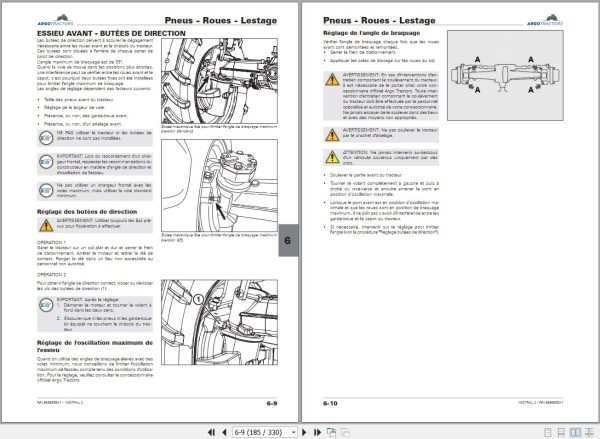The width and height of the screenshot is (600, 439).
Task: Click the first warning triangle on right page
Action: click(x=332, y=79)
